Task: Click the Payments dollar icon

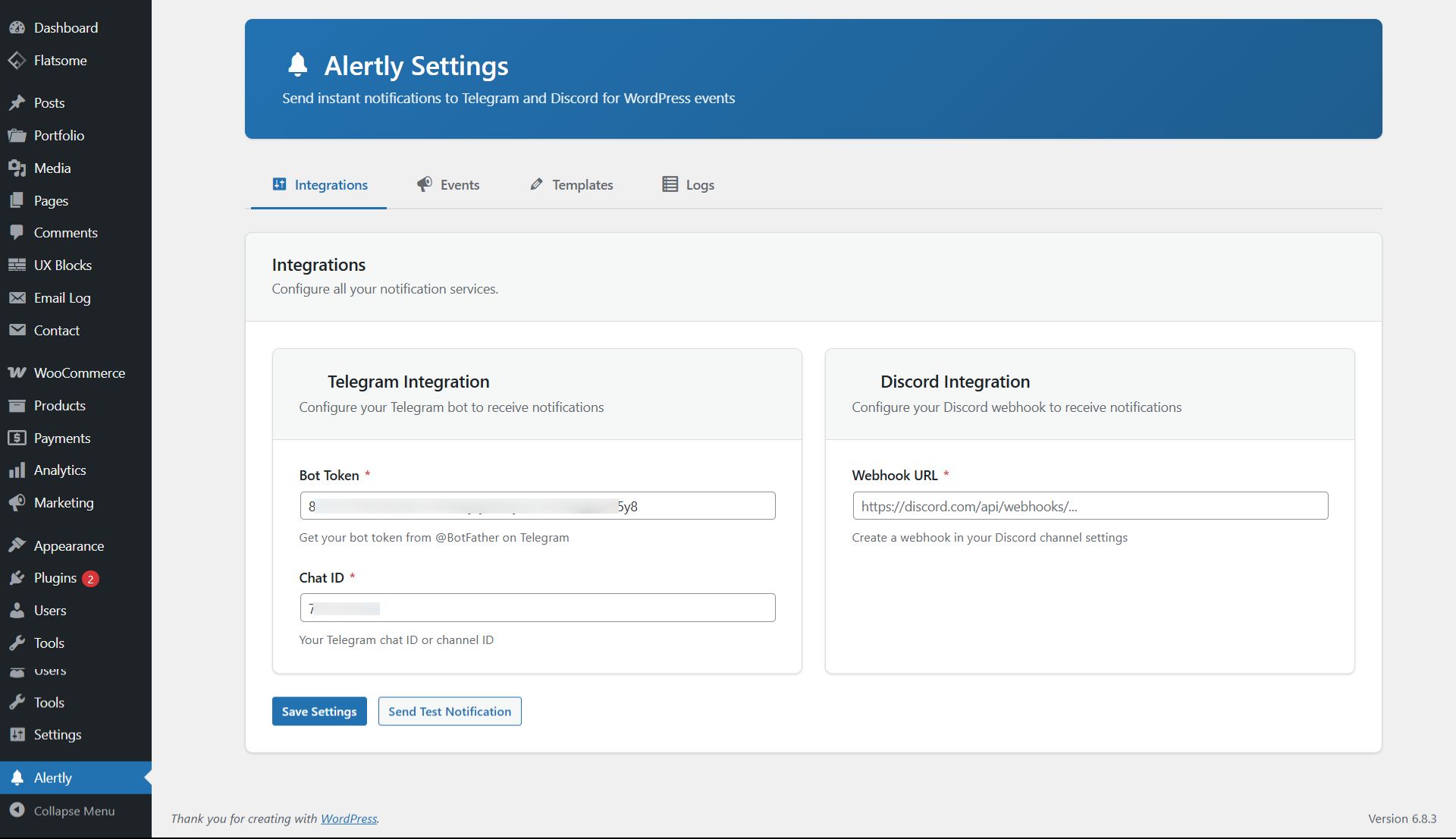Action: click(x=17, y=438)
